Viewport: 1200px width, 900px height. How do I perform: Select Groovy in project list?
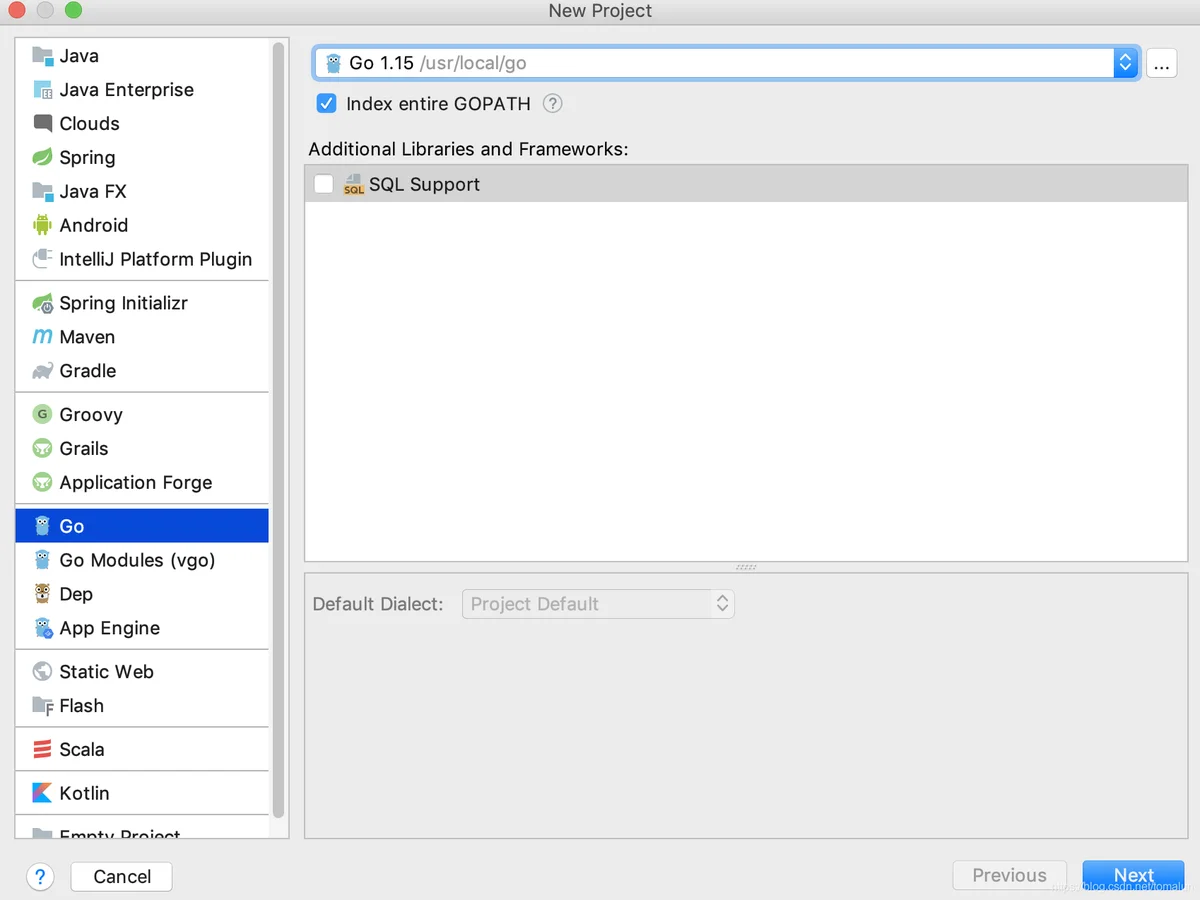pyautogui.click(x=142, y=414)
